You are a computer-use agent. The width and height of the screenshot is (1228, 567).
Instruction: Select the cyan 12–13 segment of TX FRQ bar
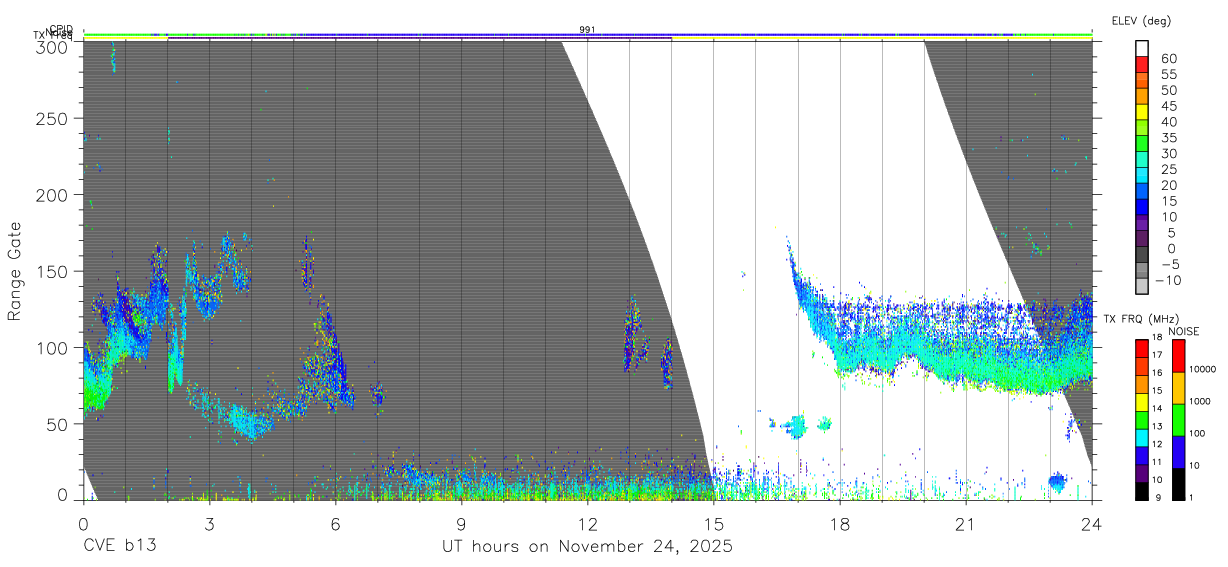(1143, 436)
